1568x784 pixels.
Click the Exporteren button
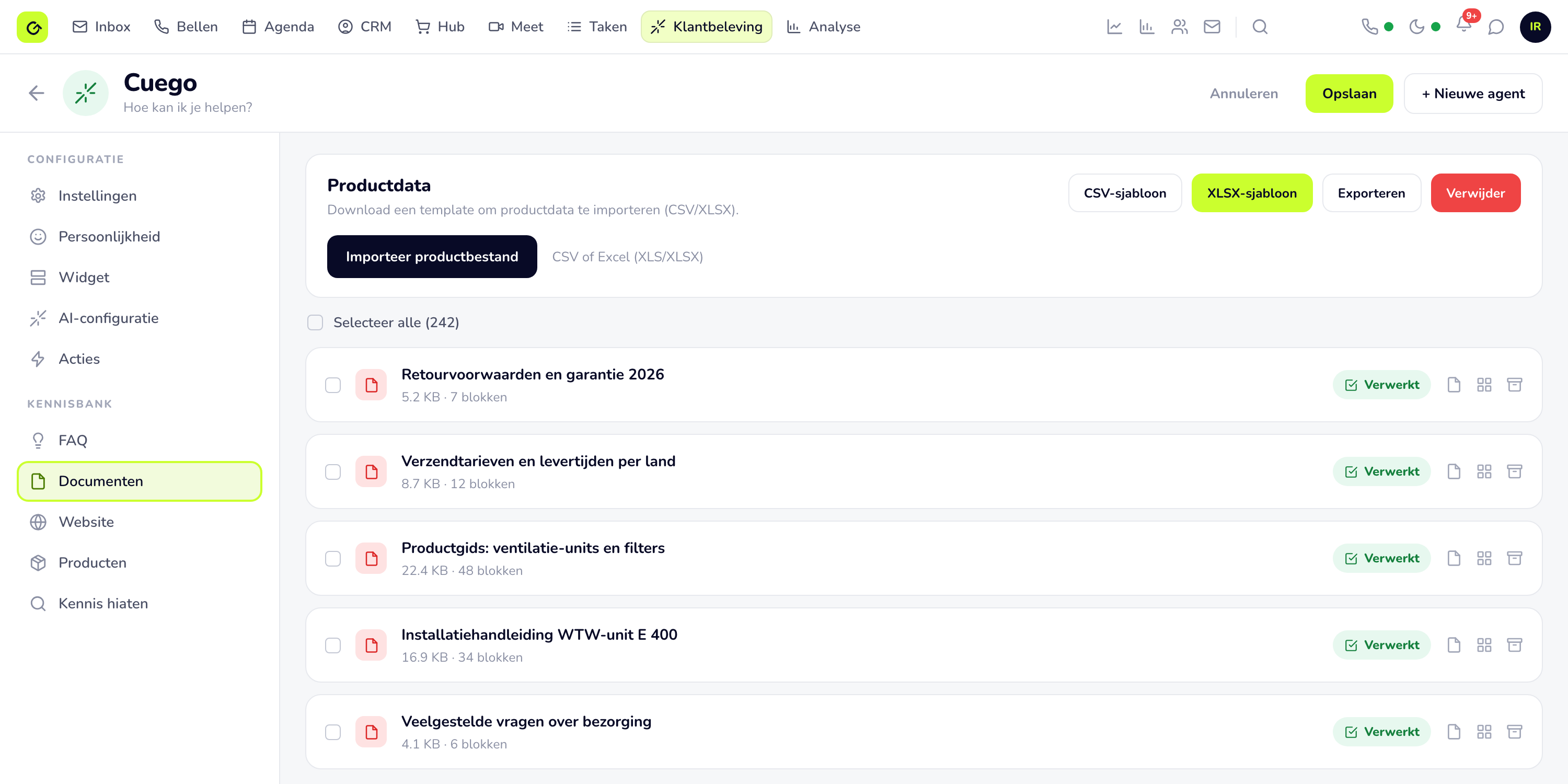pos(1371,193)
